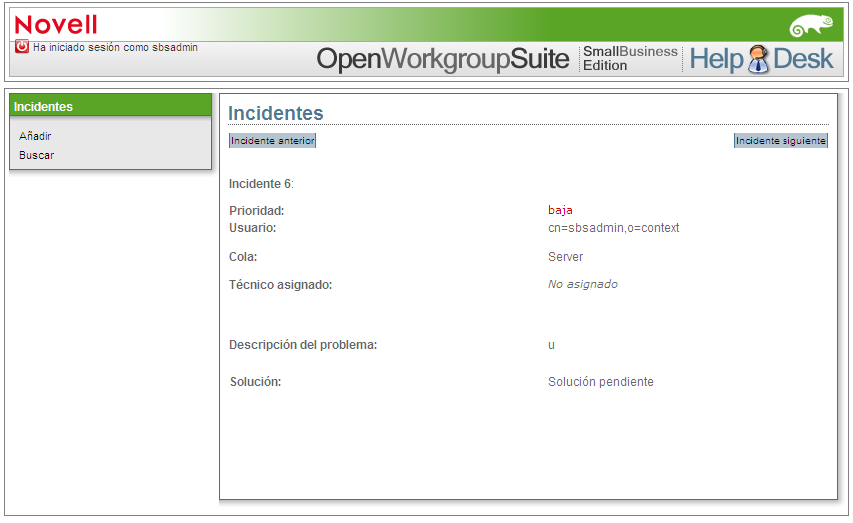
Task: Click the 'Solución:' label
Action: (x=256, y=382)
